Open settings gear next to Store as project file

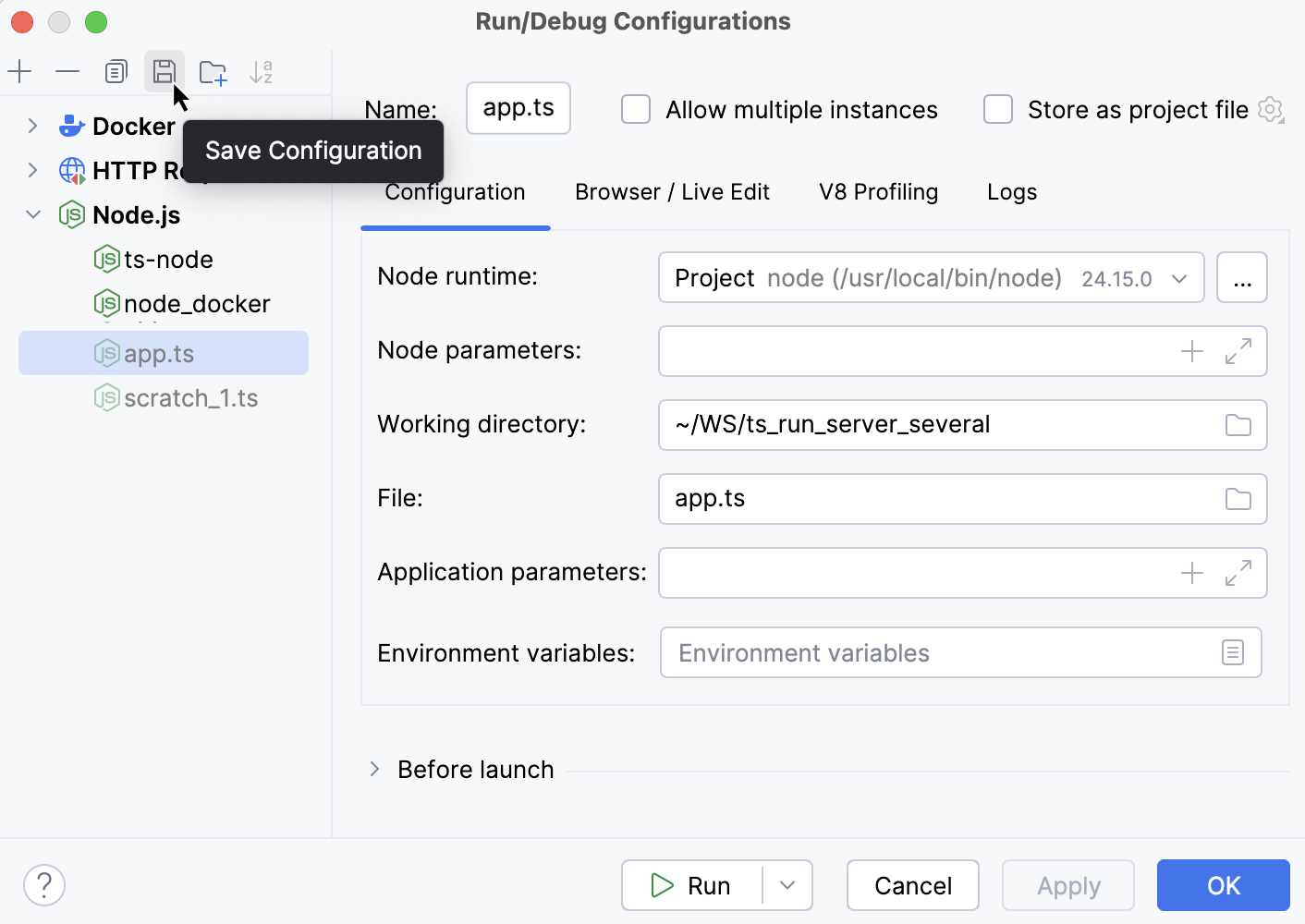point(1272,110)
